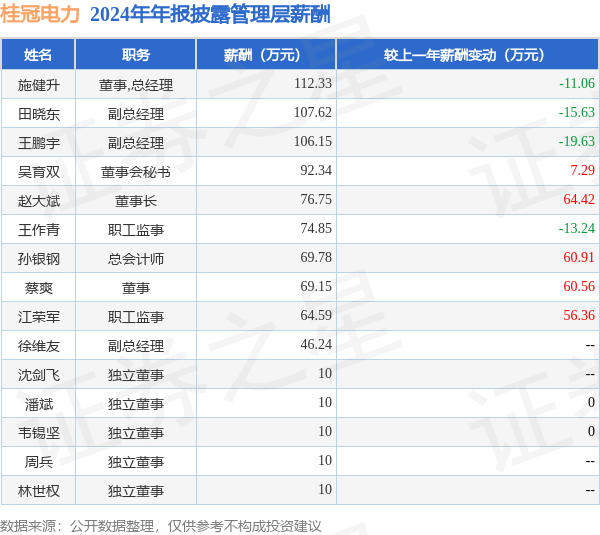Select the name 徐维友
The width and height of the screenshot is (600, 535).
click(x=39, y=346)
